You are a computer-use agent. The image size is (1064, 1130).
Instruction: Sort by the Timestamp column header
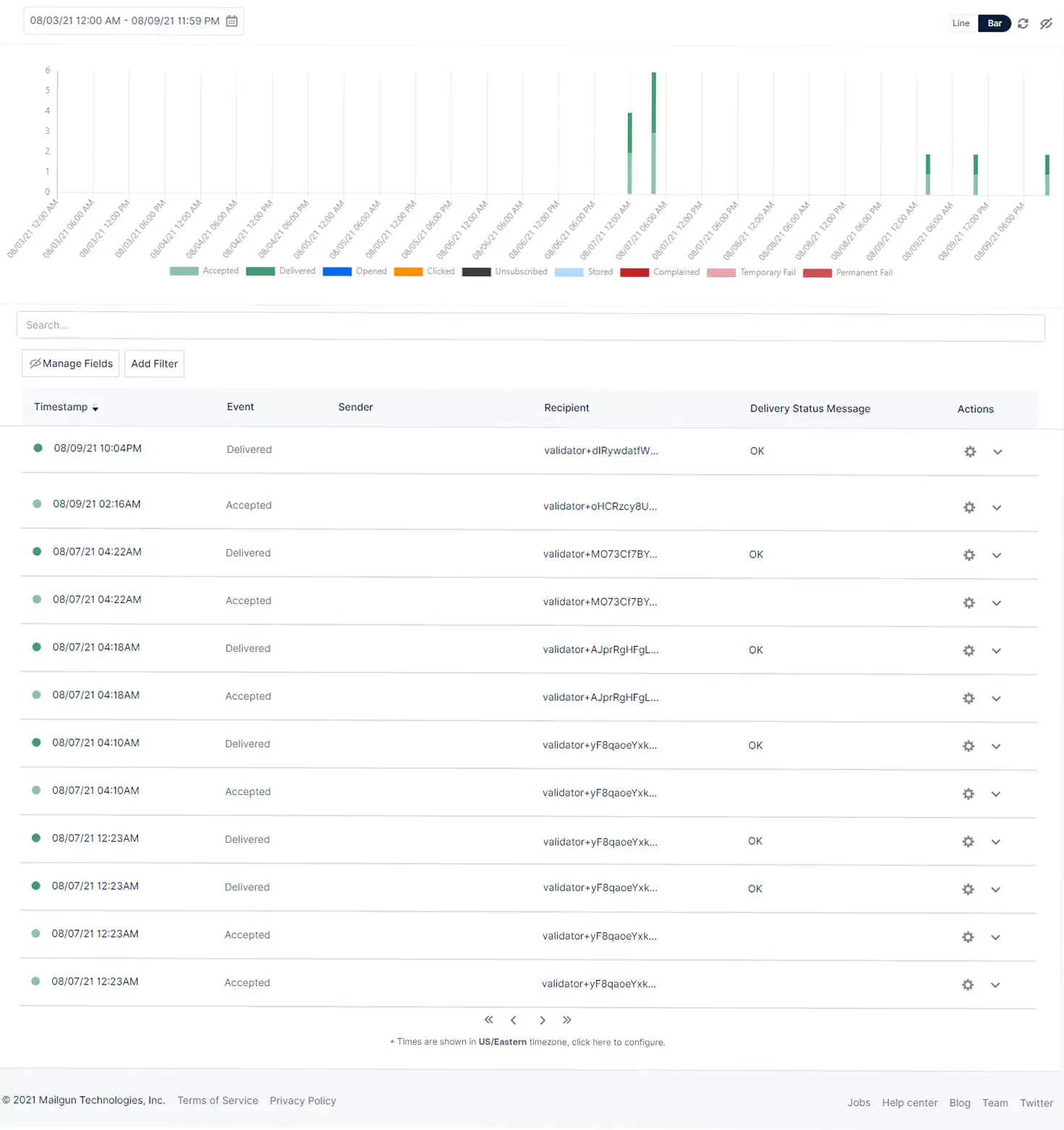point(66,407)
